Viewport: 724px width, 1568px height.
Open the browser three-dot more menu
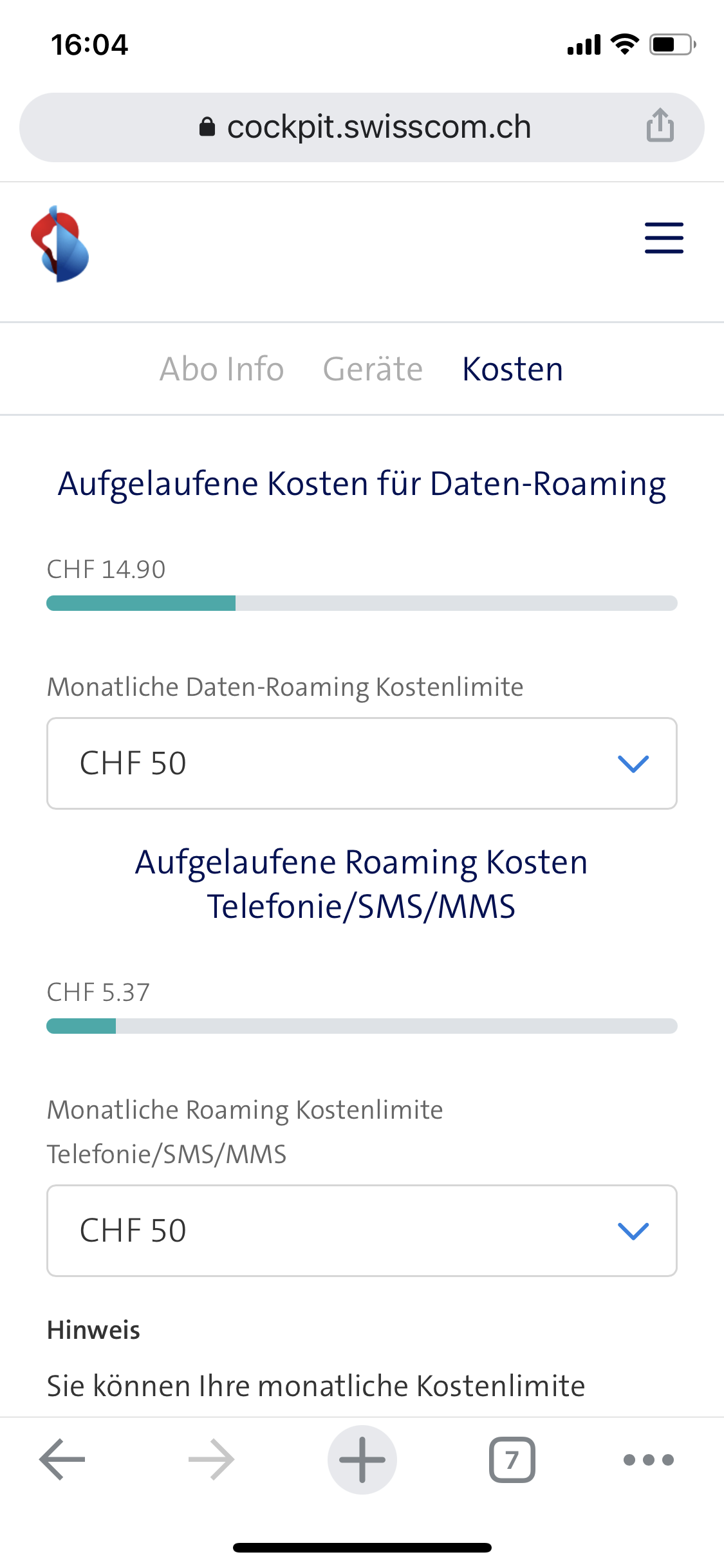[648, 1459]
